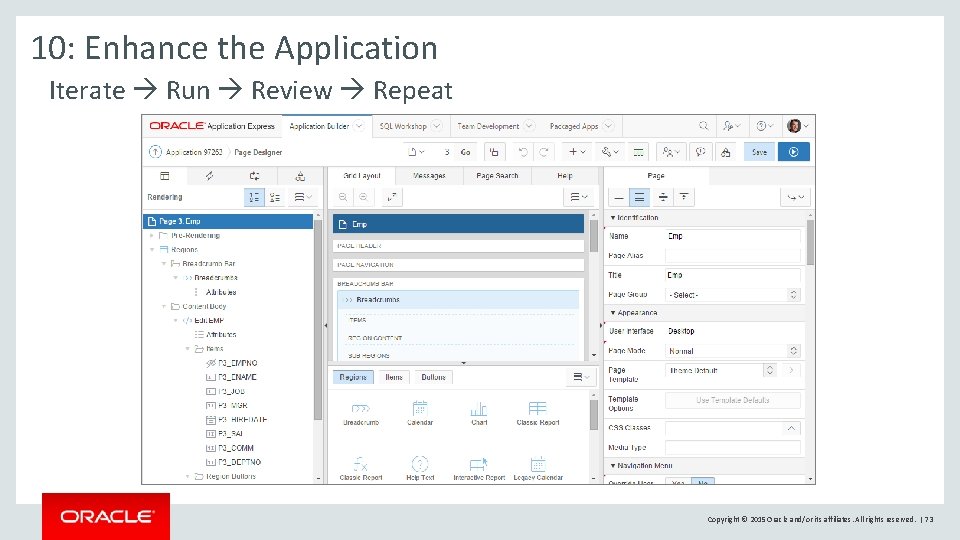Collapse the Content Body tree node

click(163, 306)
